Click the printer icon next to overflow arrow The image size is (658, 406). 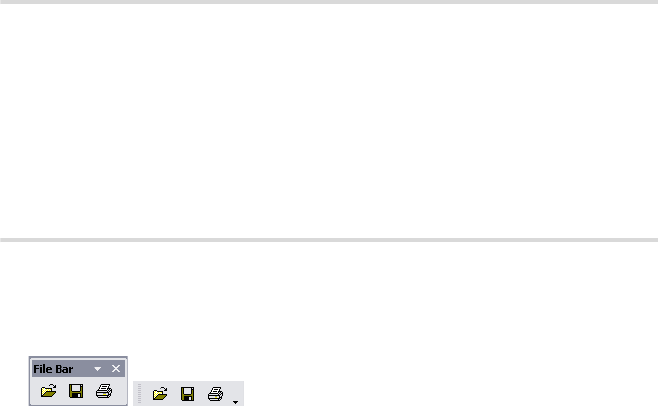click(x=215, y=394)
